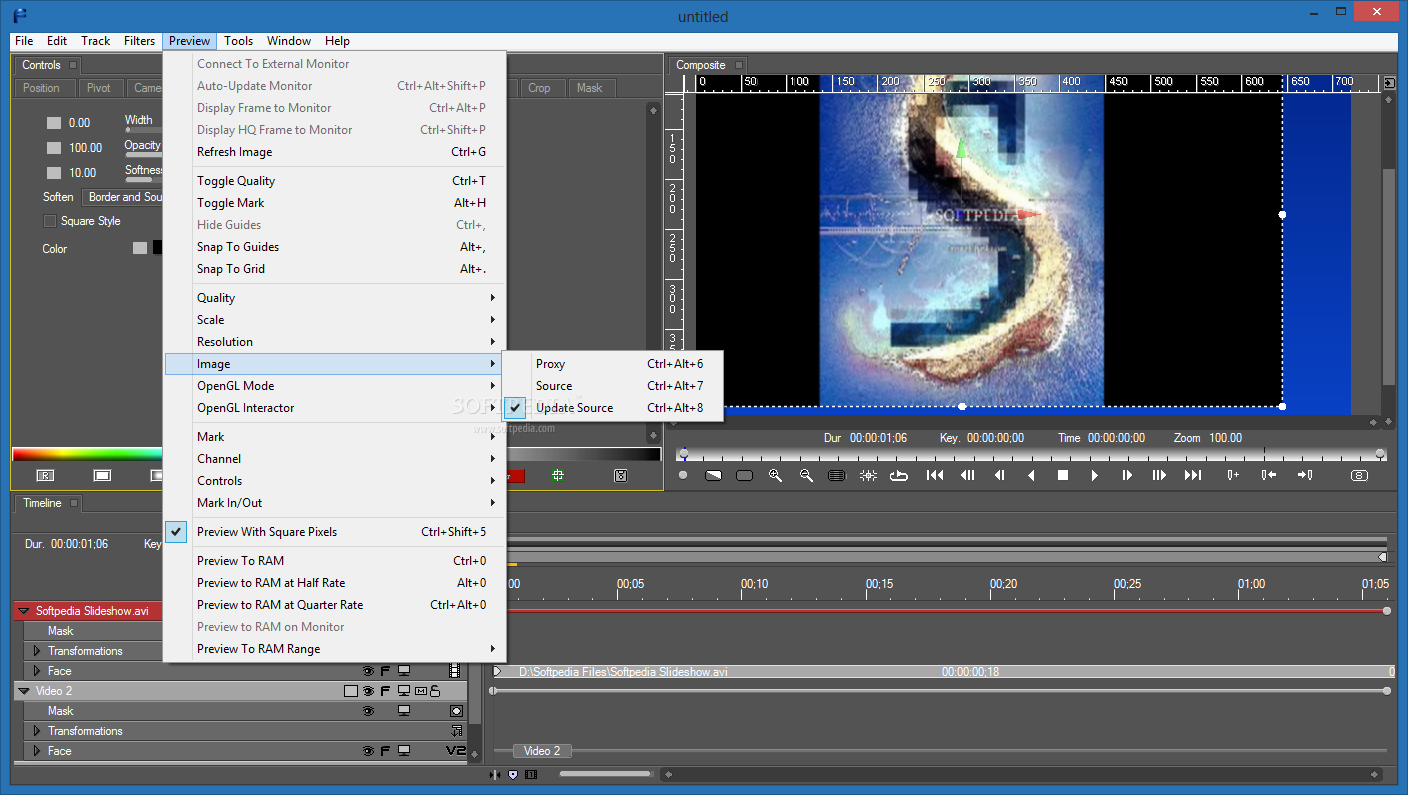This screenshot has height=795, width=1408.
Task: Click the Refresh Image menu entry
Action: coord(335,152)
